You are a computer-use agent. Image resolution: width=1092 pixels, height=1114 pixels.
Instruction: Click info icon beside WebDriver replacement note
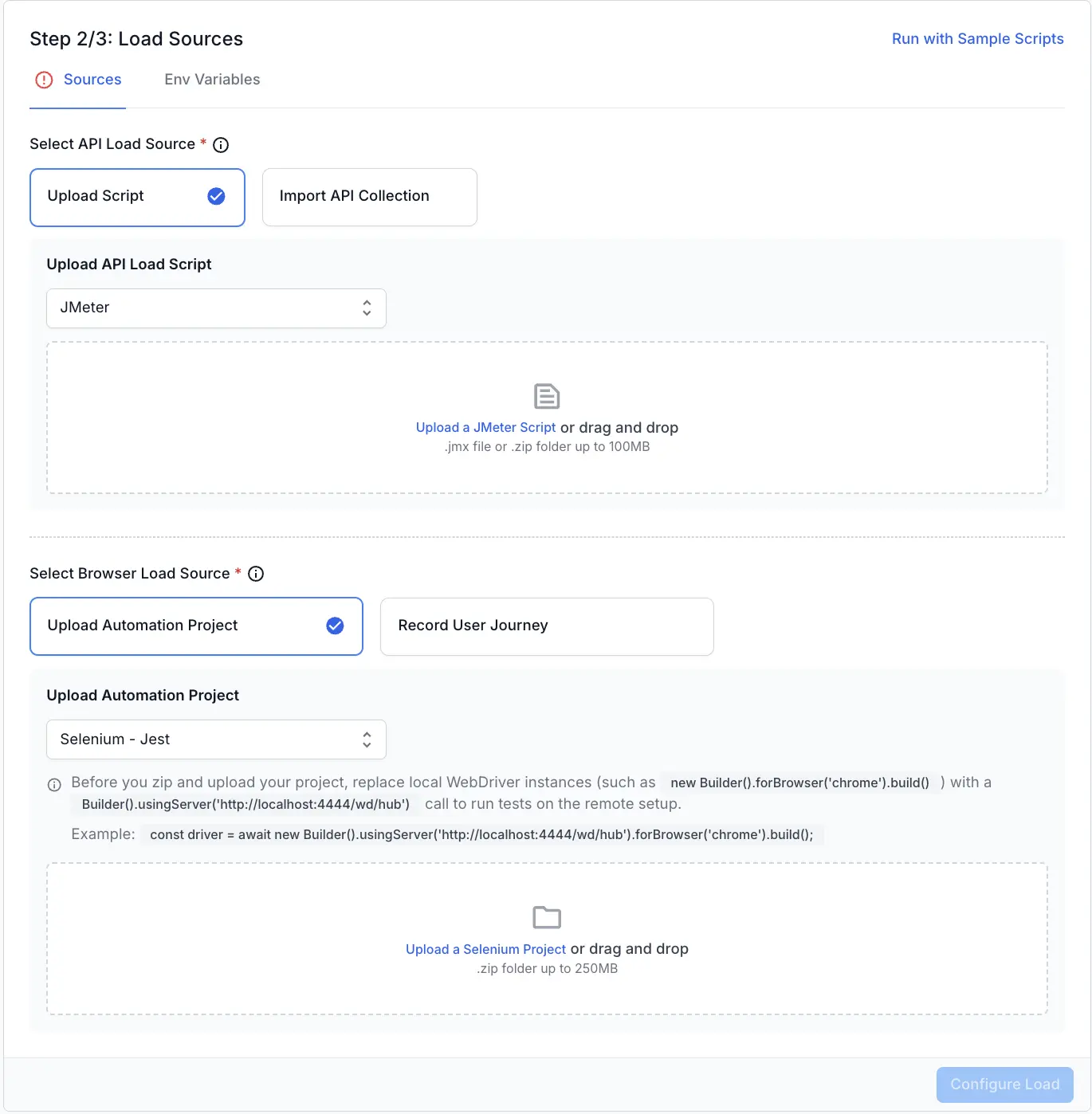(54, 785)
